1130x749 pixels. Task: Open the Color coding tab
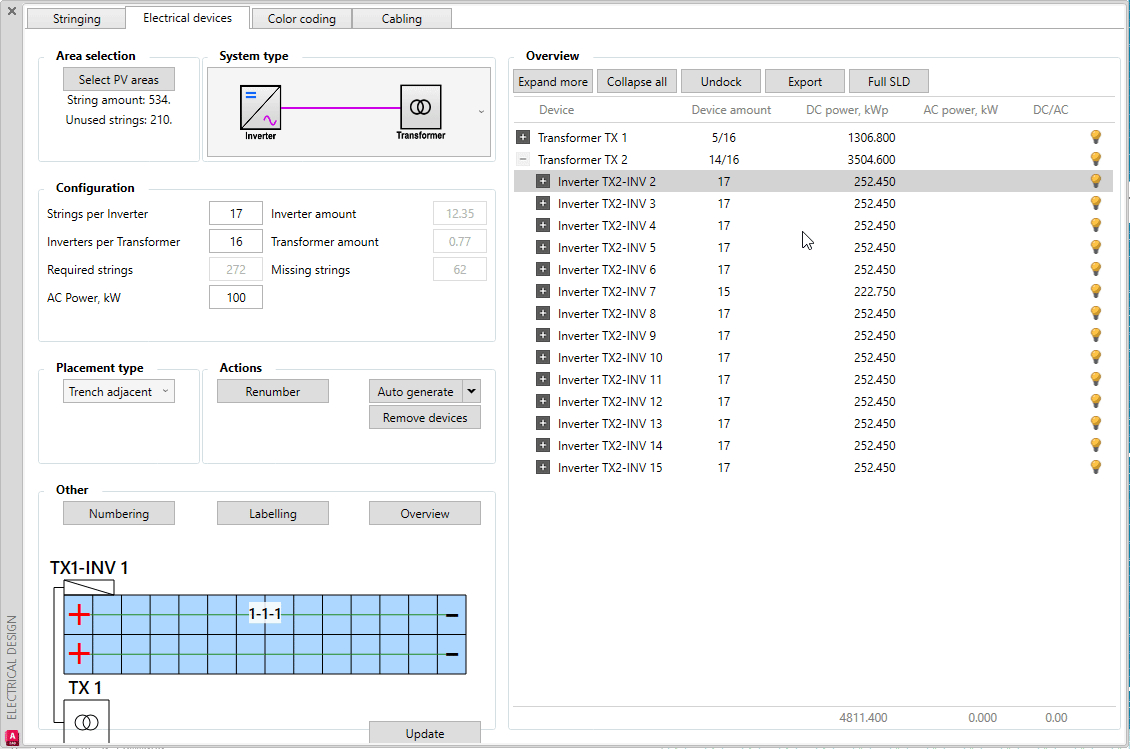click(302, 19)
